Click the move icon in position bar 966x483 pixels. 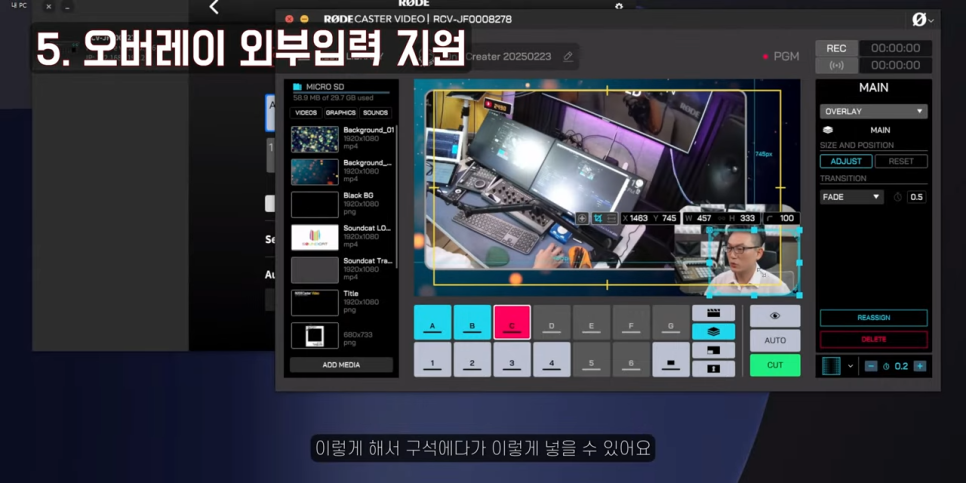point(582,218)
